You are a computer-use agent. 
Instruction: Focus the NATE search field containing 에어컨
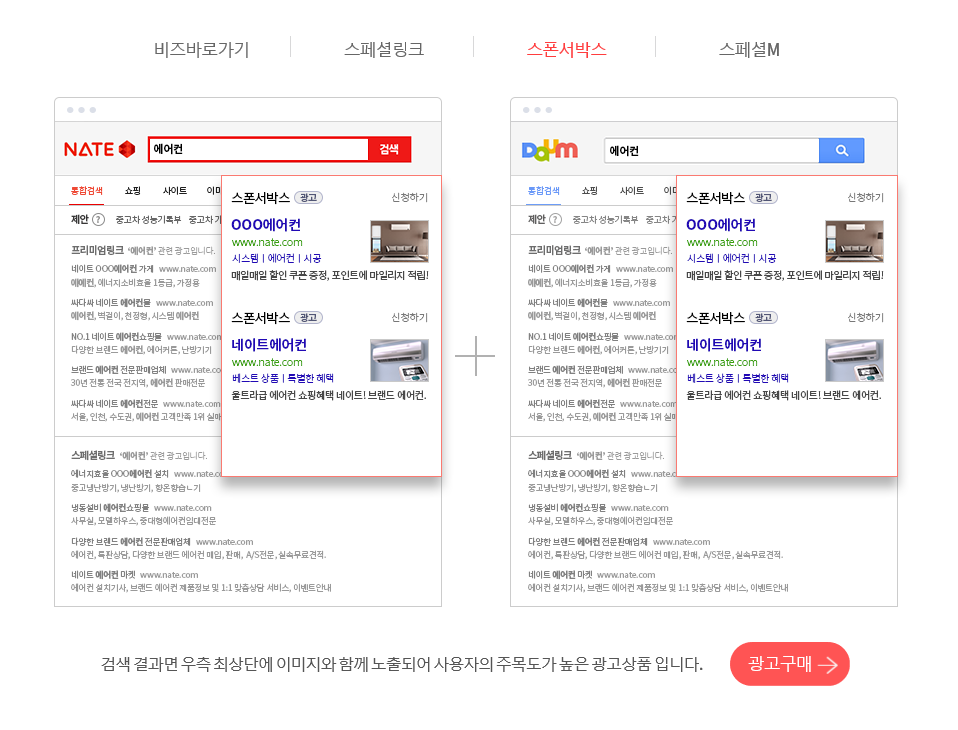tap(258, 150)
